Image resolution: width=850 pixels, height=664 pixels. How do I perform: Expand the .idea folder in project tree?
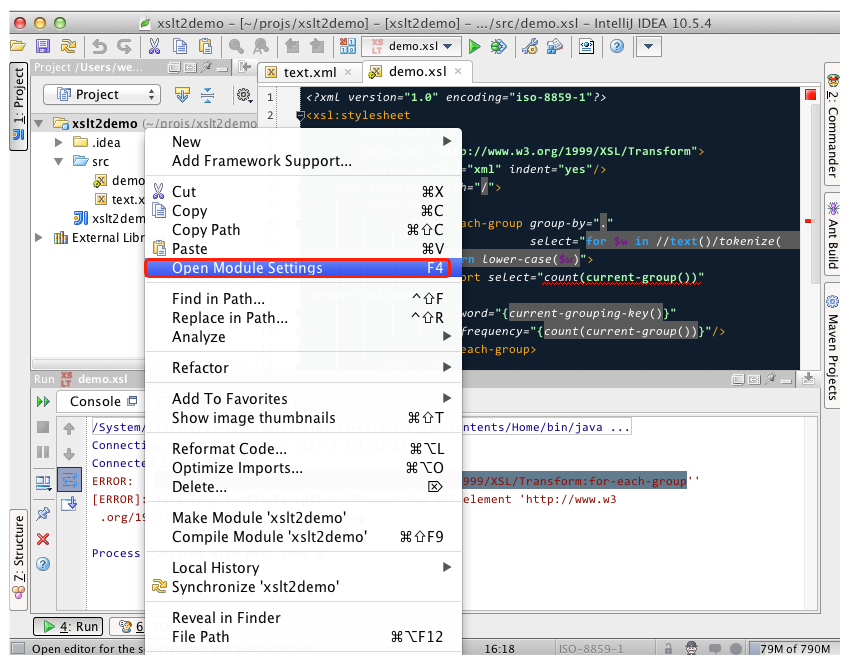pos(60,143)
